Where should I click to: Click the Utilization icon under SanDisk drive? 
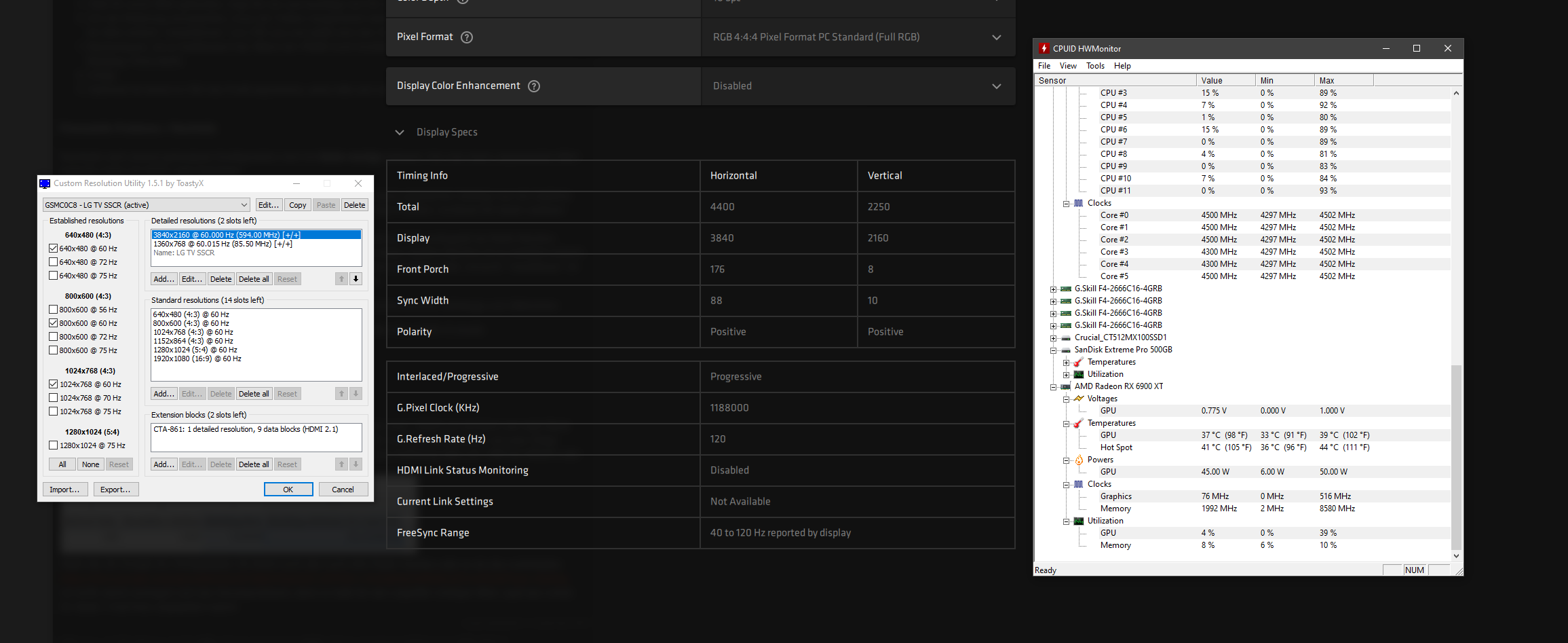pos(1079,374)
